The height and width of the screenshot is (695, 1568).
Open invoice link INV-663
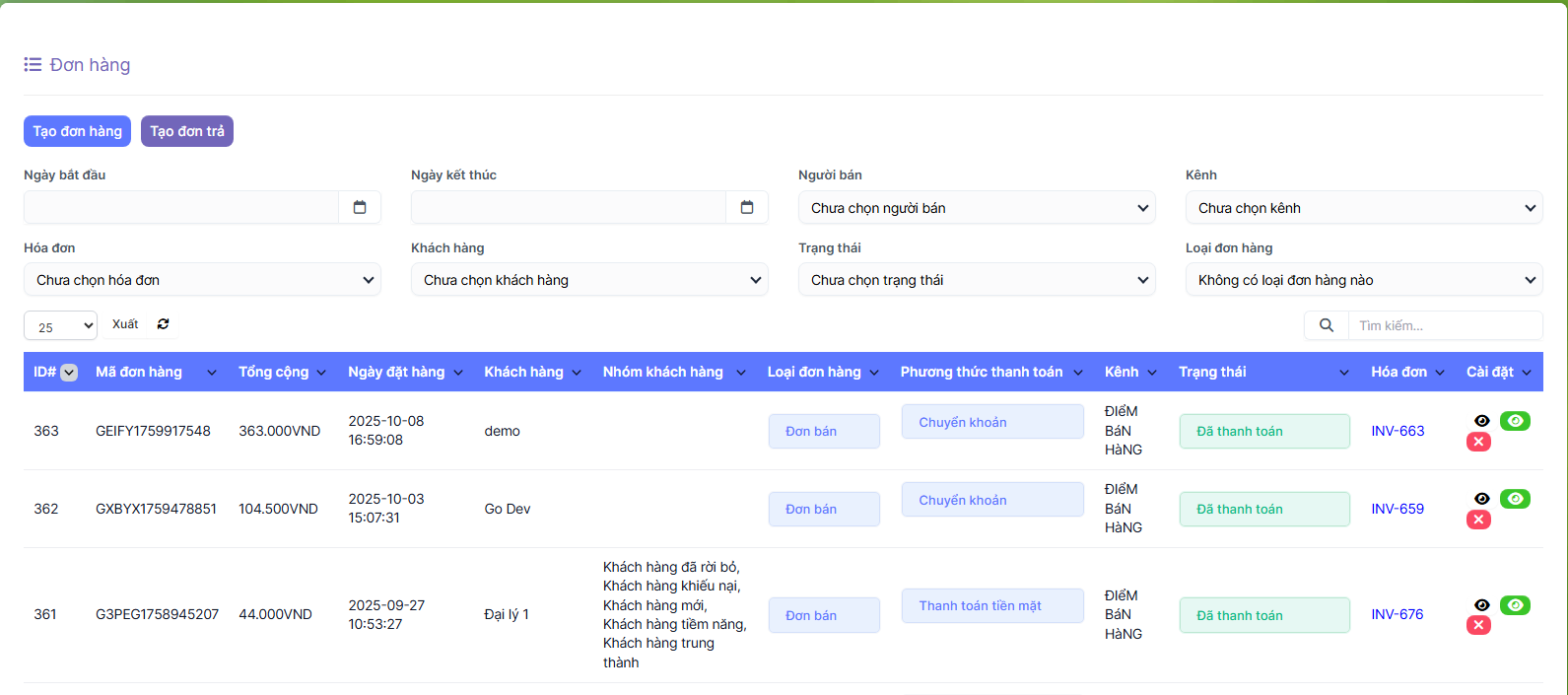[1398, 431]
